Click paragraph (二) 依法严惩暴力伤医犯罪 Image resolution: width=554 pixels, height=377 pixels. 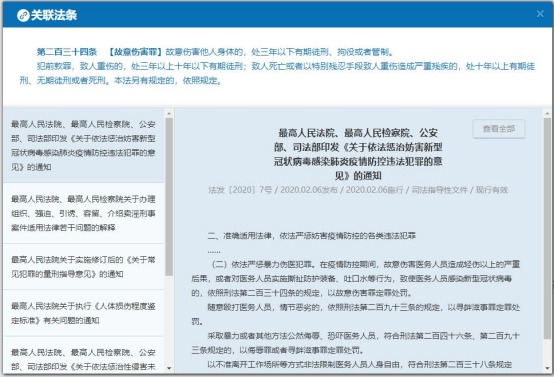[x=355, y=278]
